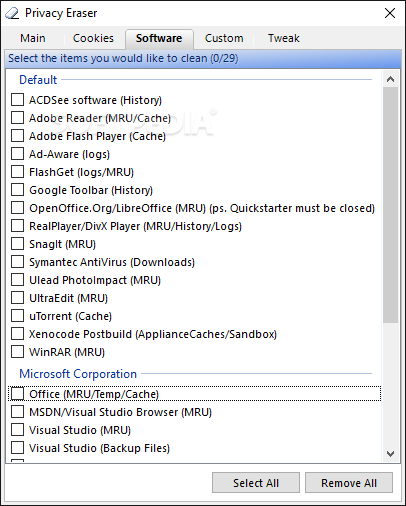Switch to the Main tab
Viewport: 406px width, 506px height.
click(x=33, y=38)
